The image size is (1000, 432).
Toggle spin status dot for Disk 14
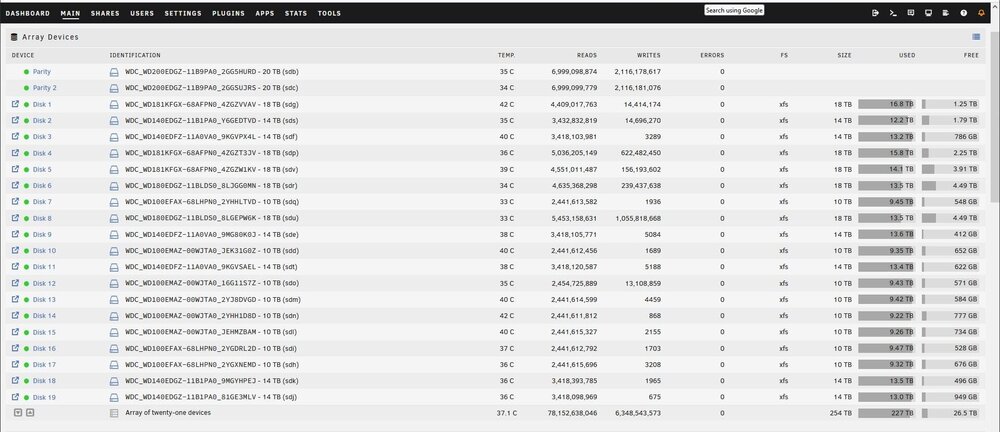point(26,316)
